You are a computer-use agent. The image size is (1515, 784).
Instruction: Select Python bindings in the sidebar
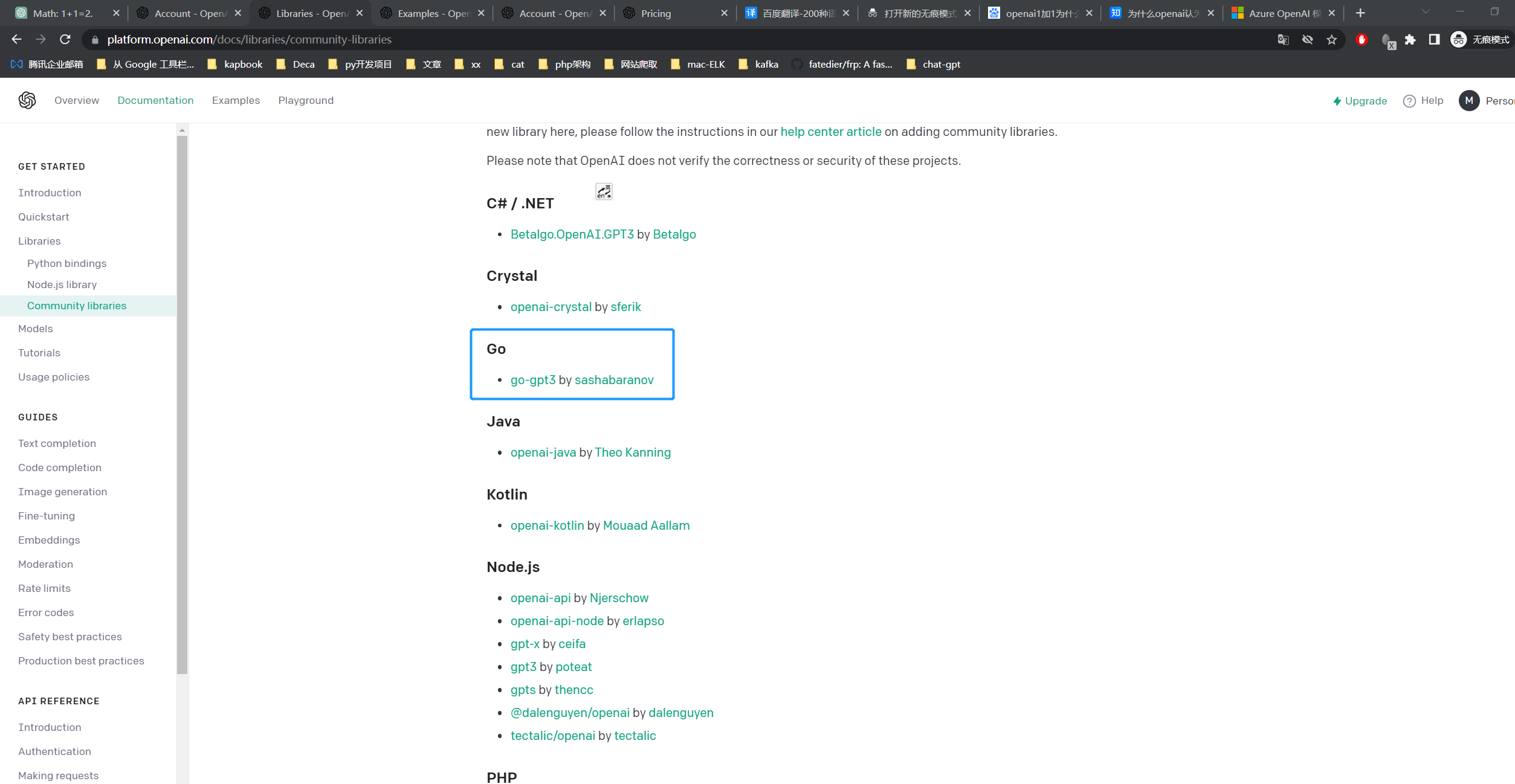point(66,263)
